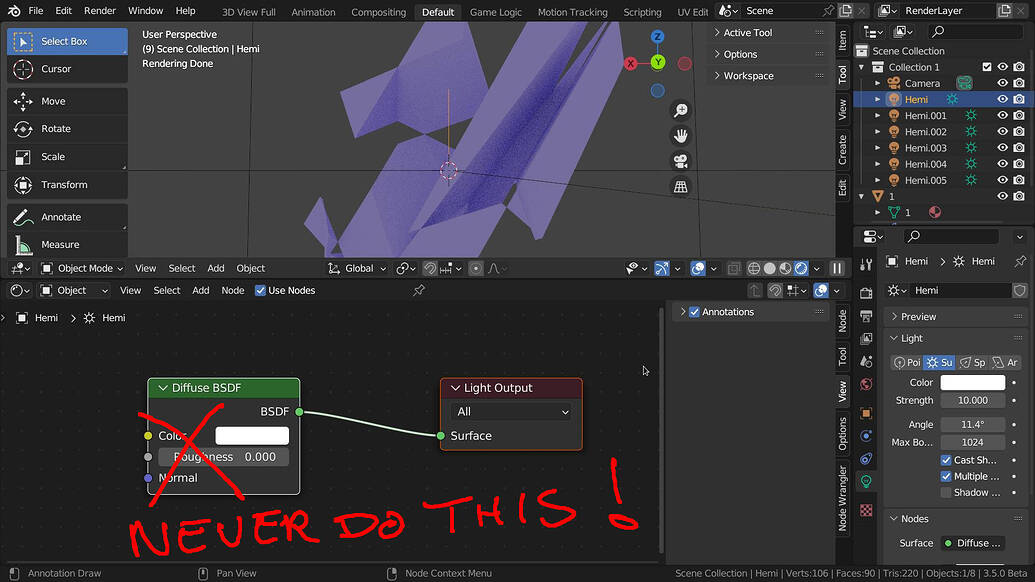The width and height of the screenshot is (1035, 582).
Task: Click the Surface Diffuse shader button
Action: [x=972, y=543]
